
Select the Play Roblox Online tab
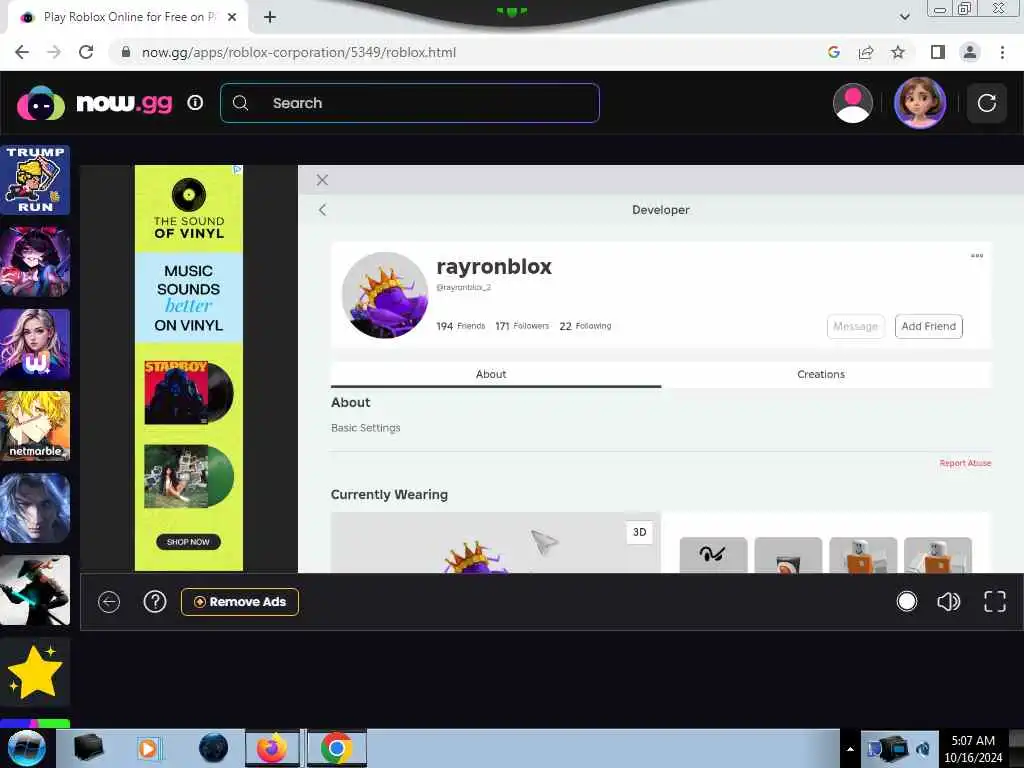click(128, 17)
